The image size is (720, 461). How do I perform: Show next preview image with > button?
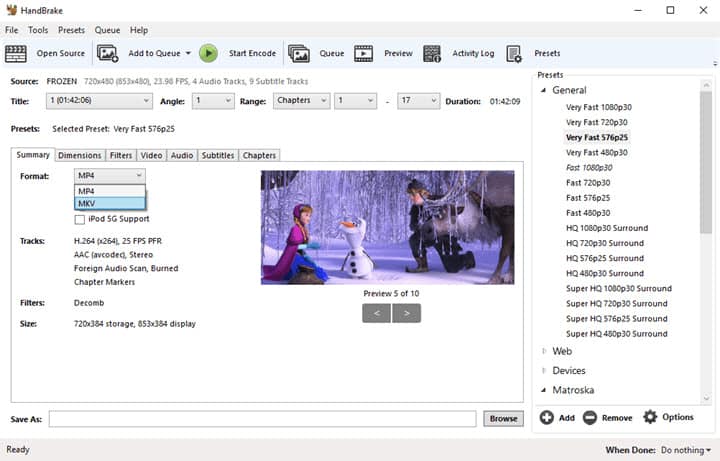[x=406, y=313]
